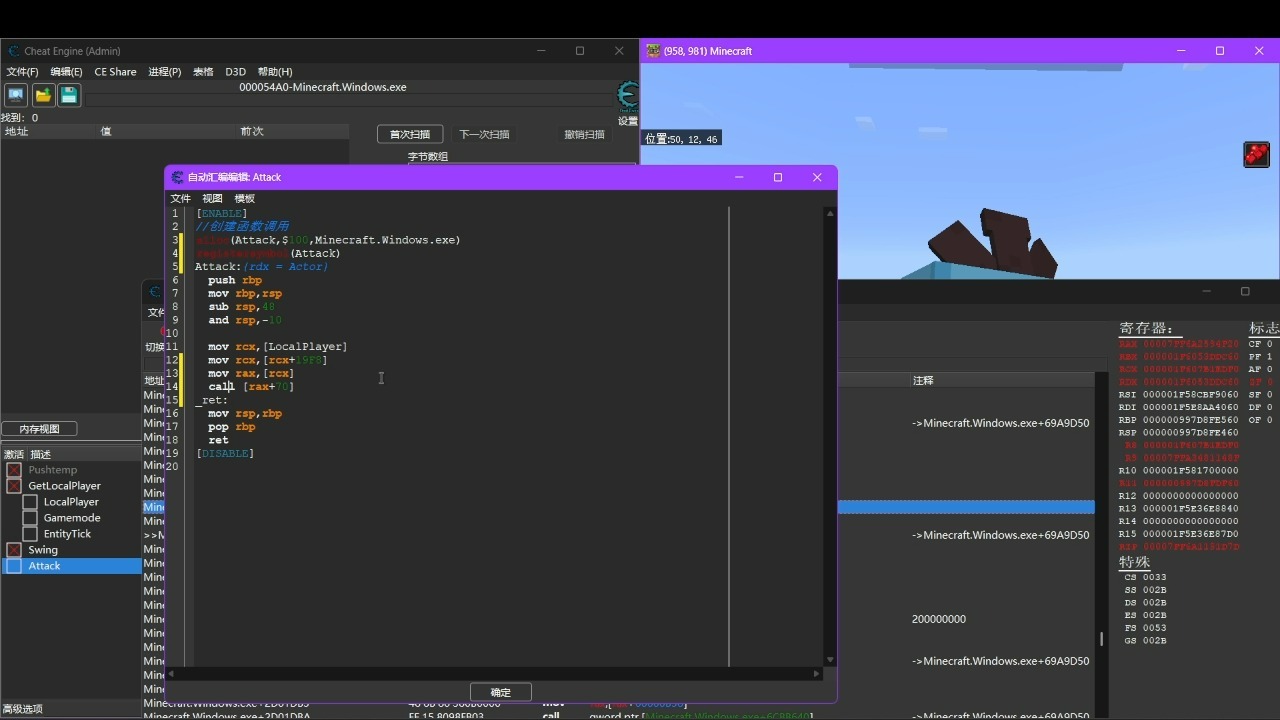Open the 文件 menu in auto assembler window

(180, 199)
